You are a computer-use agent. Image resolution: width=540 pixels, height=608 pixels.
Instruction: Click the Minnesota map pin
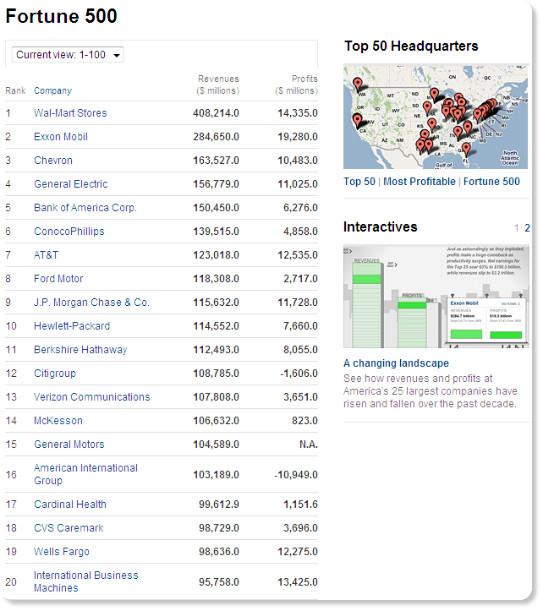[435, 95]
